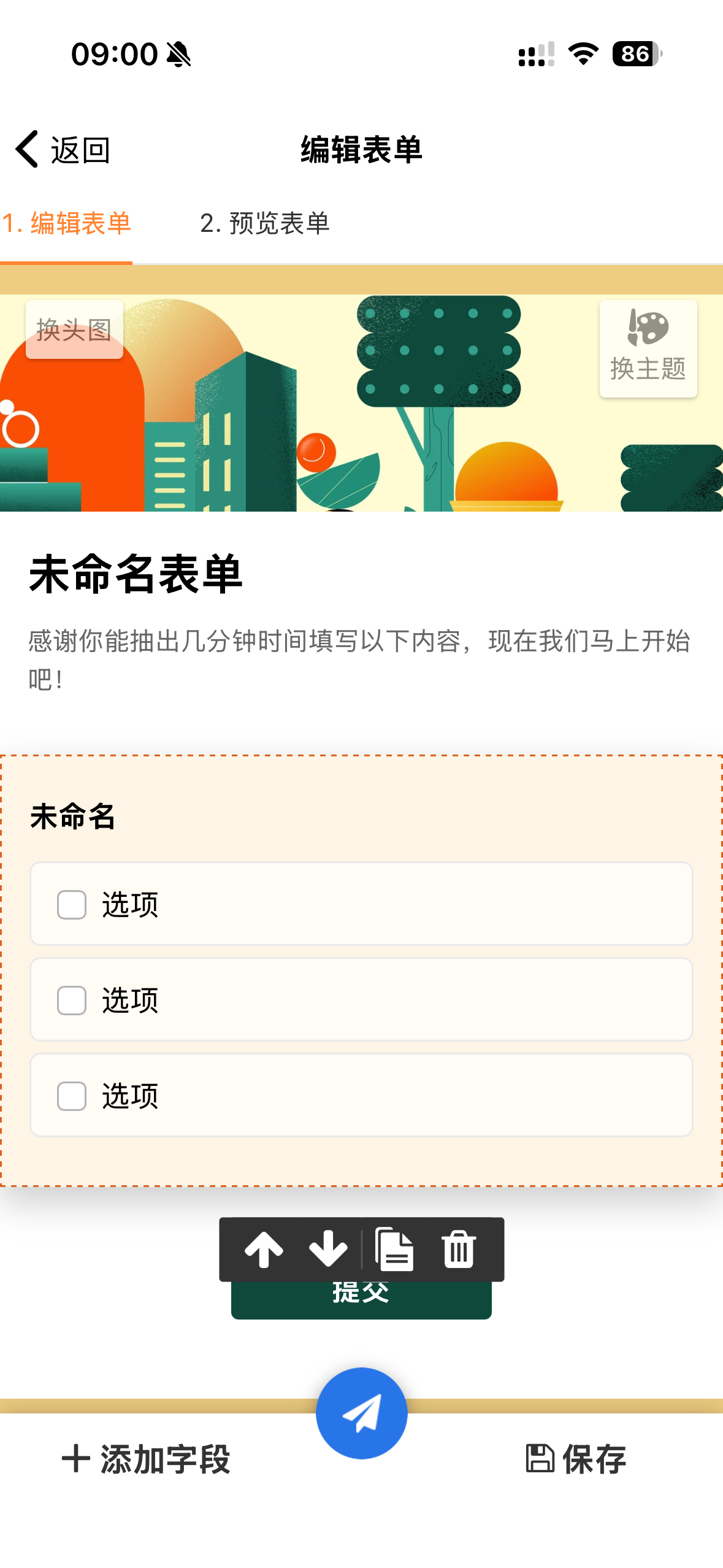This screenshot has height=1568, width=723.
Task: Duplicate the question with the copy icon
Action: 396,1248
